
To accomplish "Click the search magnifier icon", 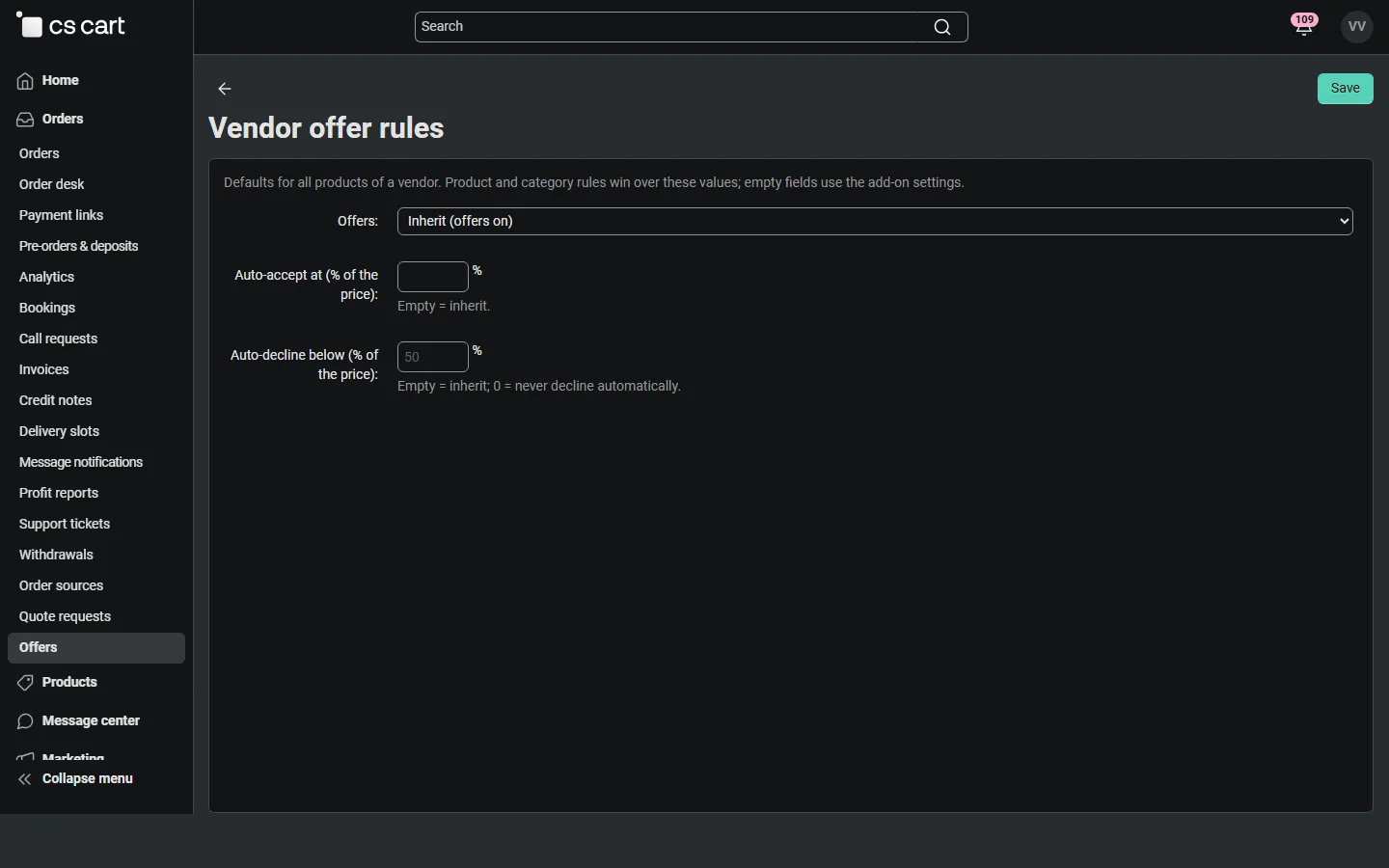I will pos(942,27).
